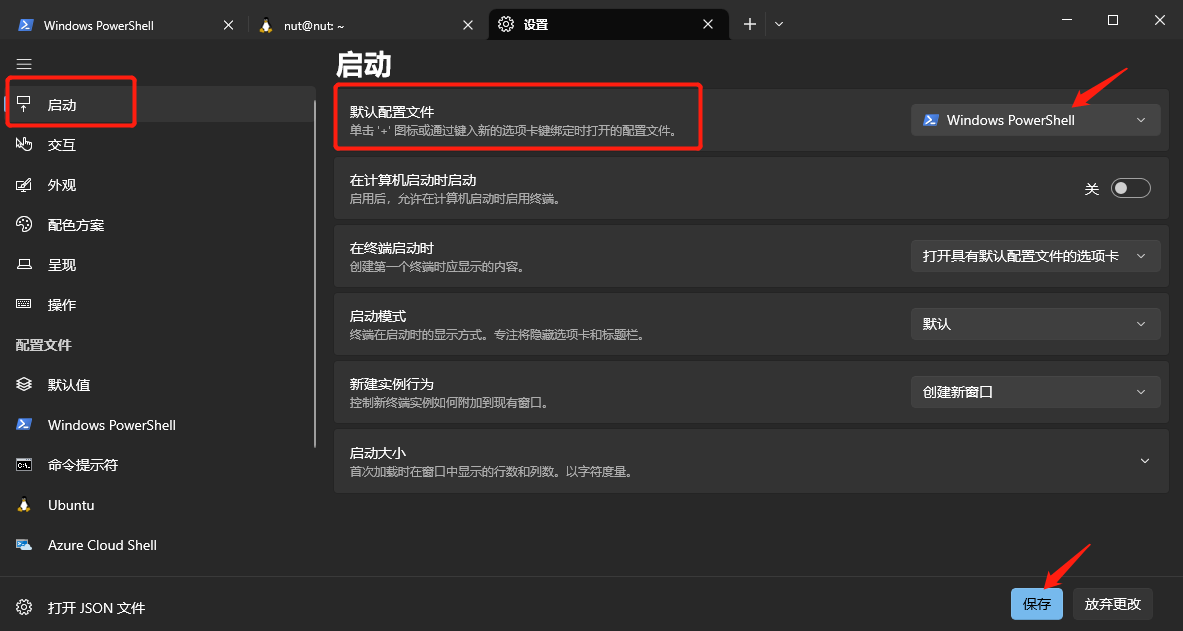Image resolution: width=1183 pixels, height=631 pixels.
Task: Click the 启动 page heading
Action: (363, 65)
